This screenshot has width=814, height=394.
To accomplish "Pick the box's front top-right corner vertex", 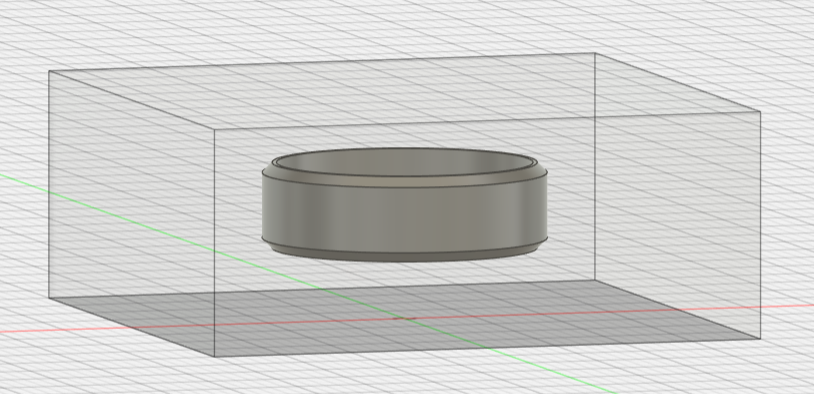I will click(x=761, y=112).
